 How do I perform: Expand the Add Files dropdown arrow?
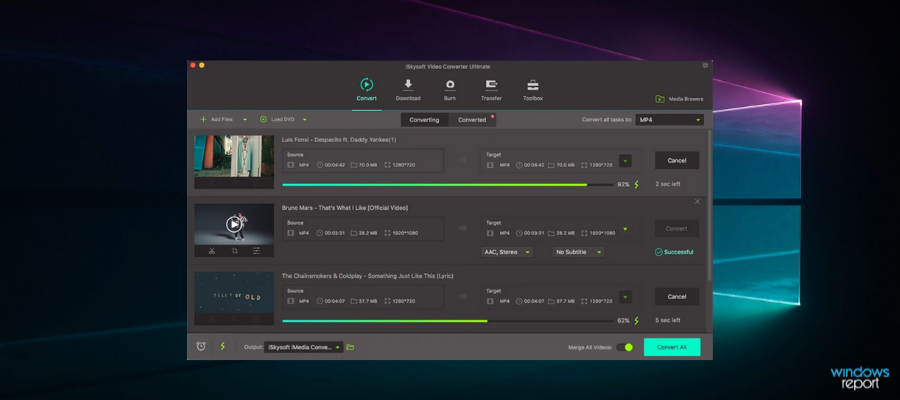coord(245,120)
